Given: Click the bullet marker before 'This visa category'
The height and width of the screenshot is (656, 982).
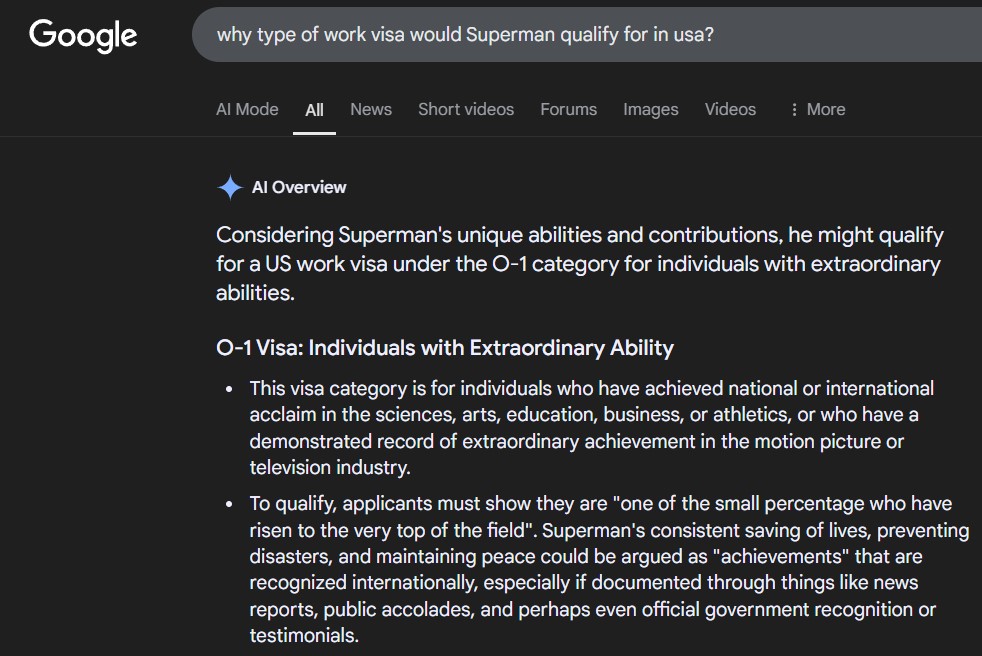Looking at the screenshot, I should (229, 389).
